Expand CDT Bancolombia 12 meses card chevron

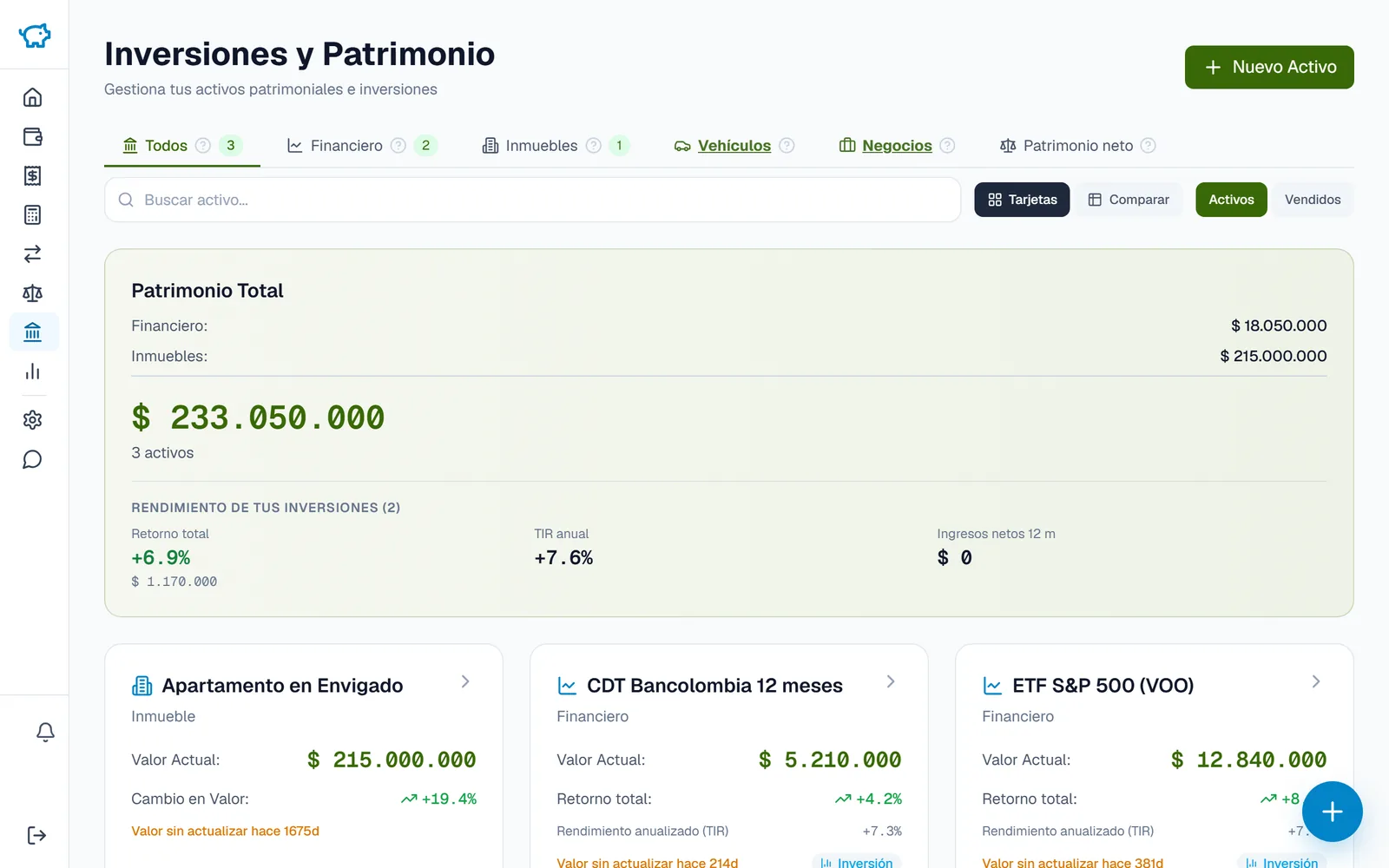(x=891, y=681)
